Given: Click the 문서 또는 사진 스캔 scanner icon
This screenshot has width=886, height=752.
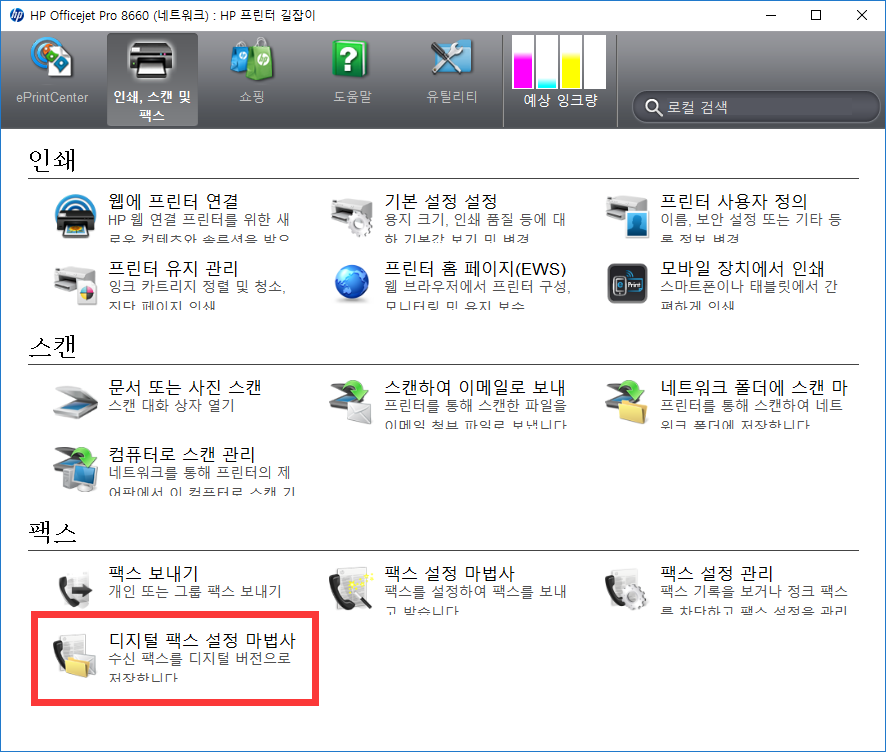Looking at the screenshot, I should pos(75,401).
